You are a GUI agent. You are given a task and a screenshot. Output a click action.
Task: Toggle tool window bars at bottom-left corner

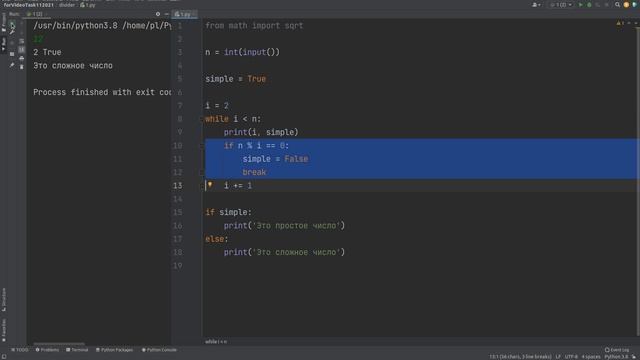click(4, 357)
